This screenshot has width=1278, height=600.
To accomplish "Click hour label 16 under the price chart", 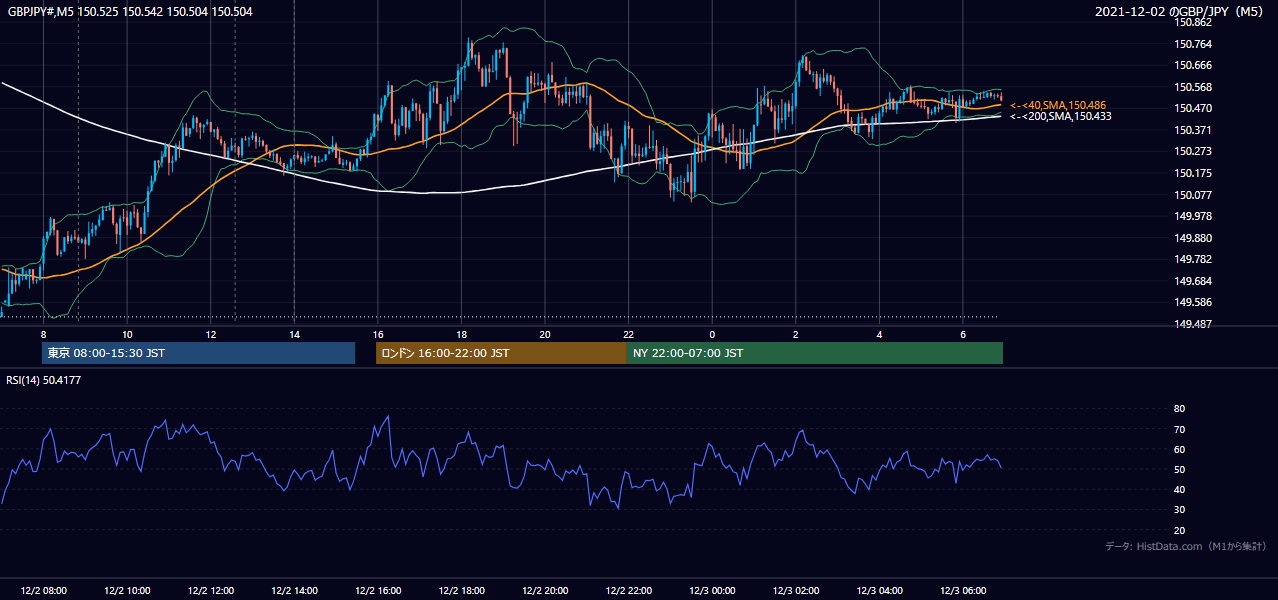I will (377, 333).
